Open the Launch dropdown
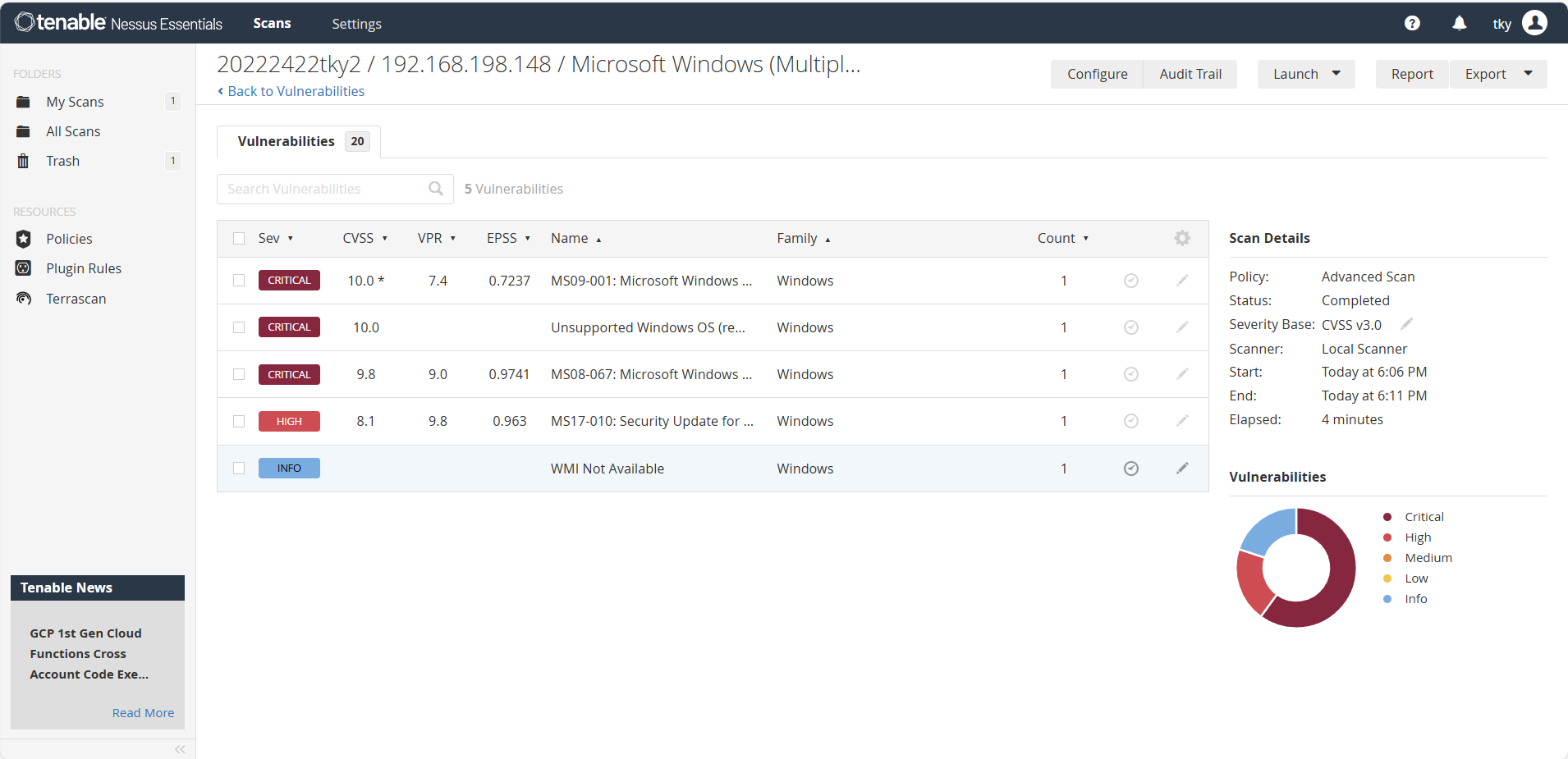Screen dimensions: 1568x759 coord(1306,74)
